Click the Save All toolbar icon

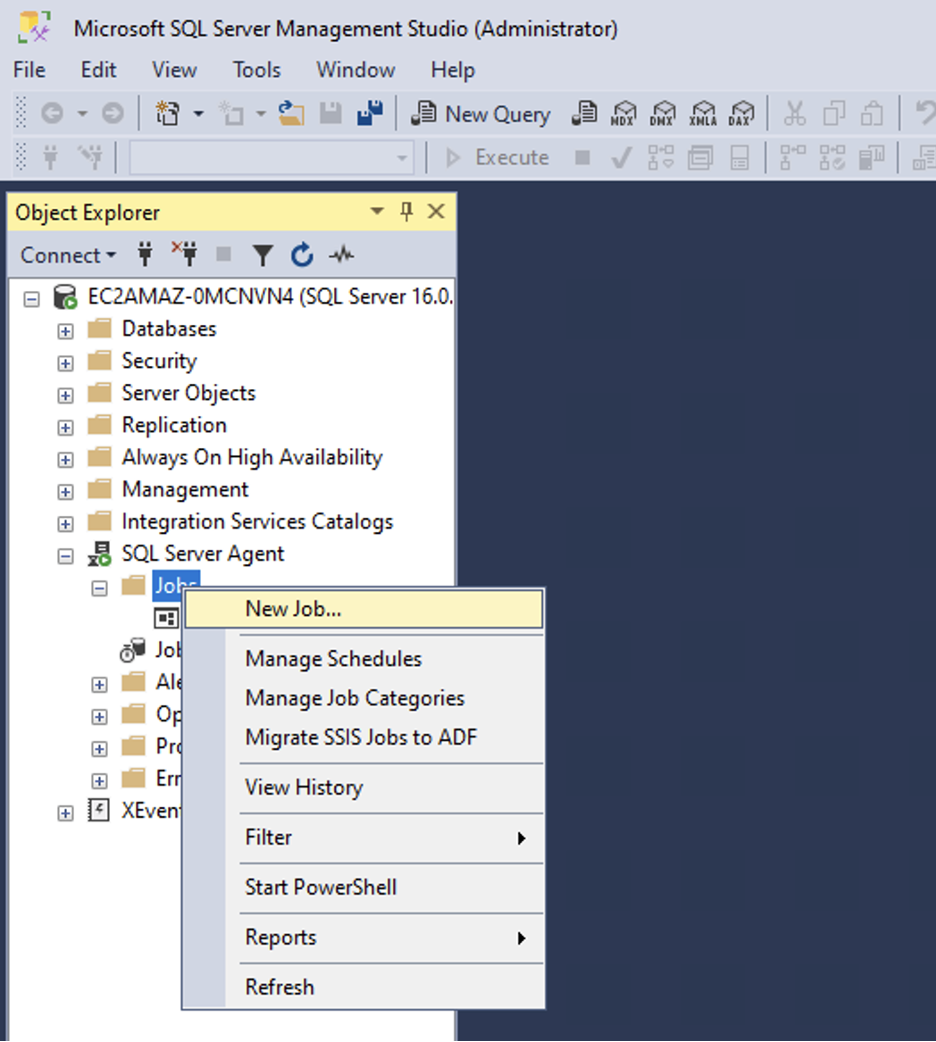click(x=370, y=114)
